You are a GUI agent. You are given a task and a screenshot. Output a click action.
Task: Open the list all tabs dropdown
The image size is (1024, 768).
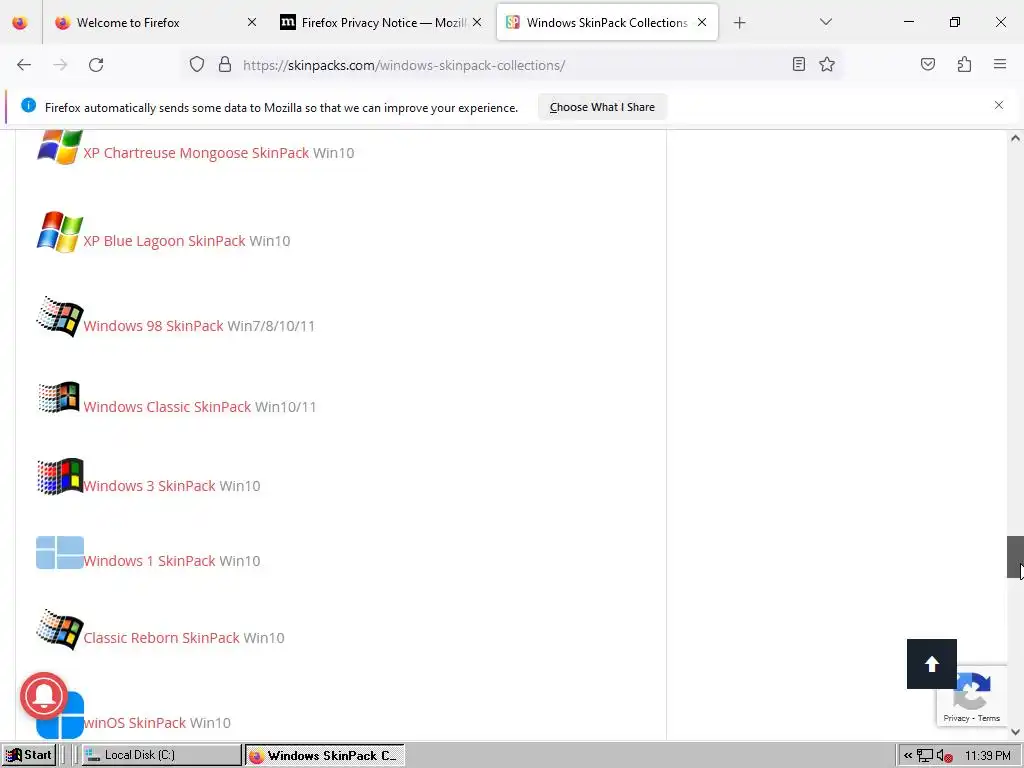click(825, 22)
